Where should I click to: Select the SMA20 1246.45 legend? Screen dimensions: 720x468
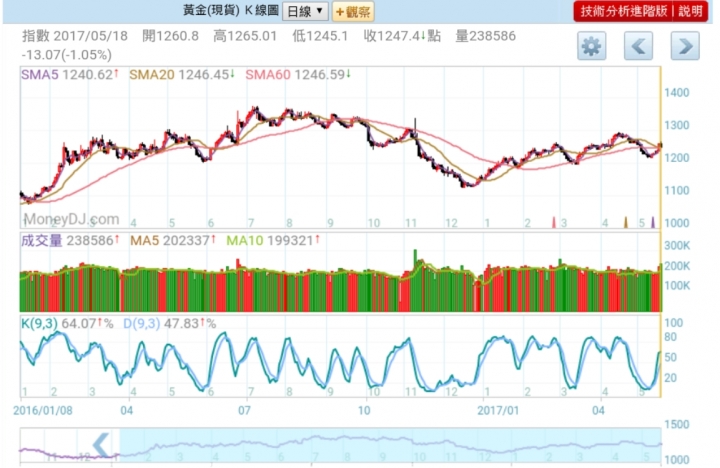[x=182, y=74]
